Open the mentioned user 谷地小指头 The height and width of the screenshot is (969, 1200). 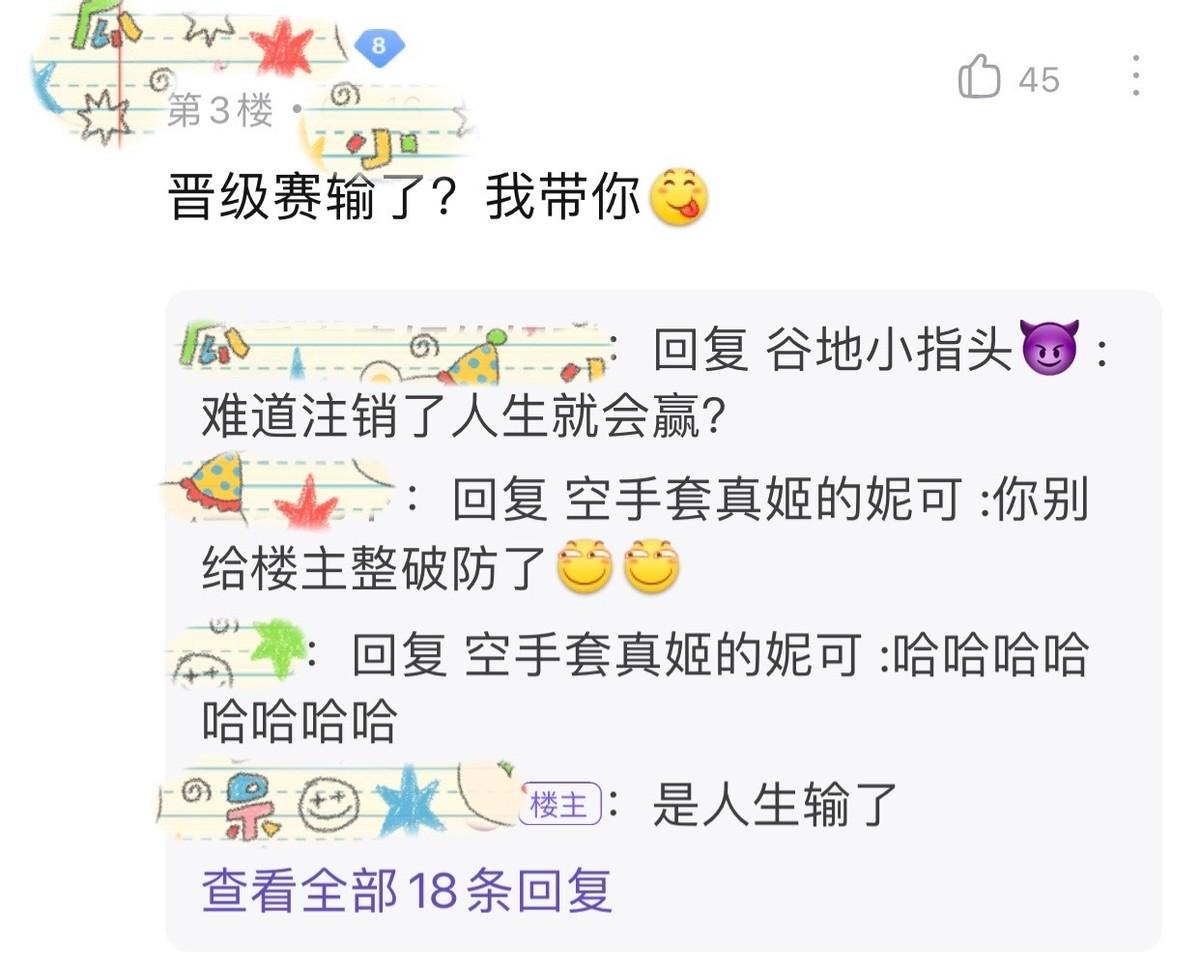pos(890,350)
